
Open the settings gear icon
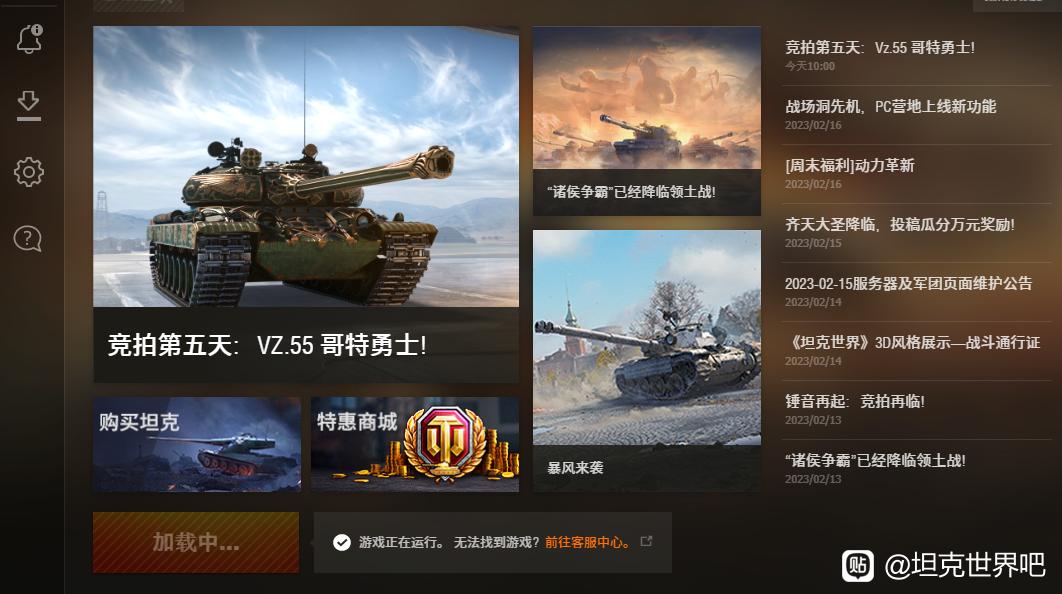tap(29, 172)
